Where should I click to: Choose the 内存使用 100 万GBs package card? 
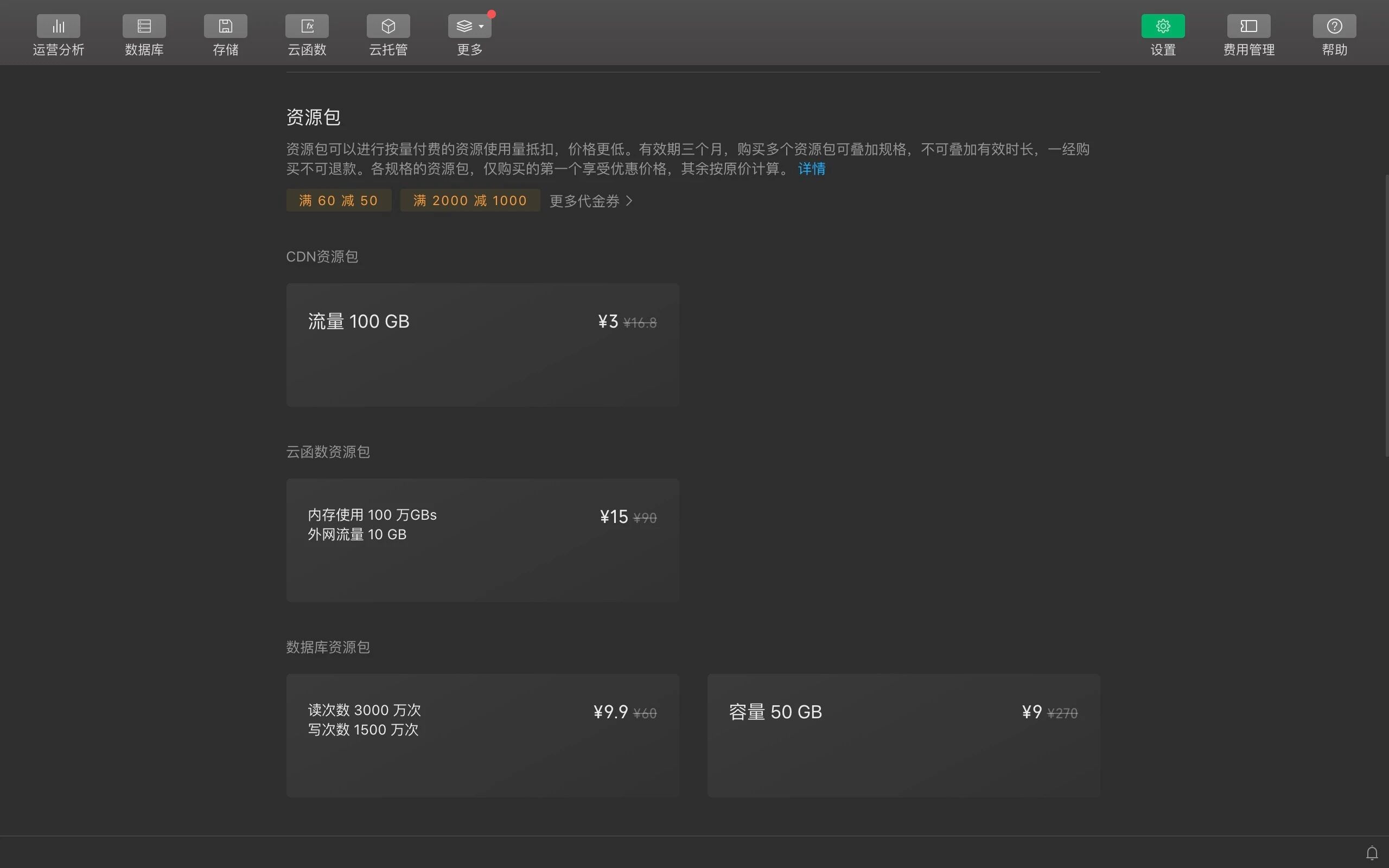point(482,540)
